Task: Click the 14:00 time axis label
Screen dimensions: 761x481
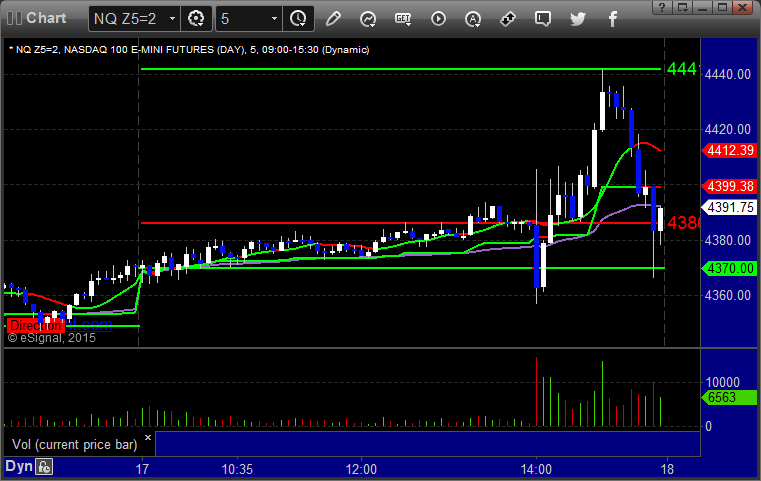Action: (x=536, y=469)
